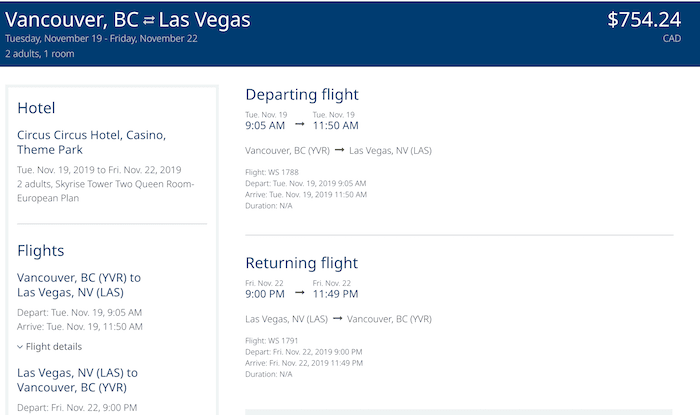This screenshot has width=700, height=415.
Task: Click the arrow between YVR and LAS
Action: click(x=339, y=150)
